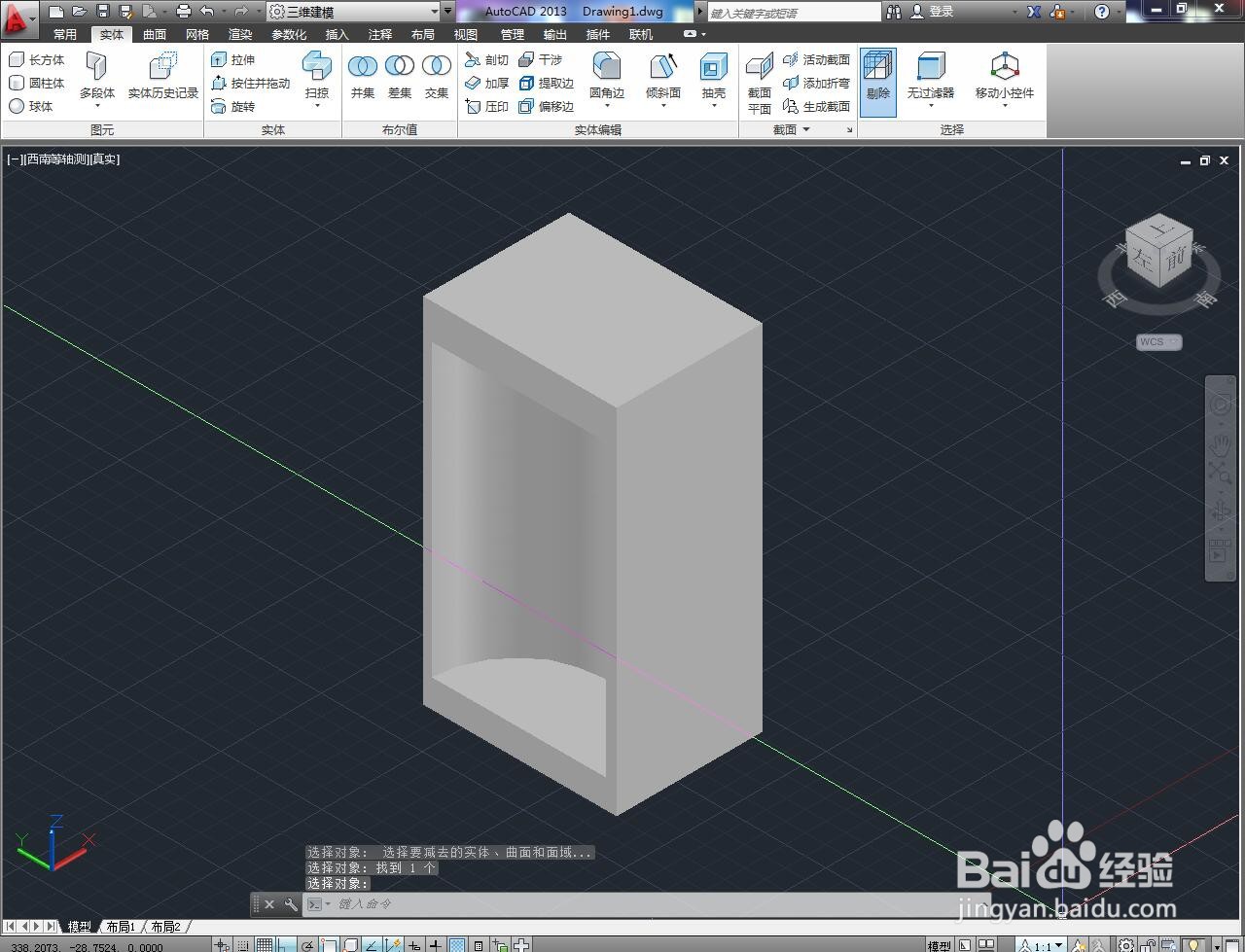Open the WCS coordinate system dropdown

(1159, 341)
